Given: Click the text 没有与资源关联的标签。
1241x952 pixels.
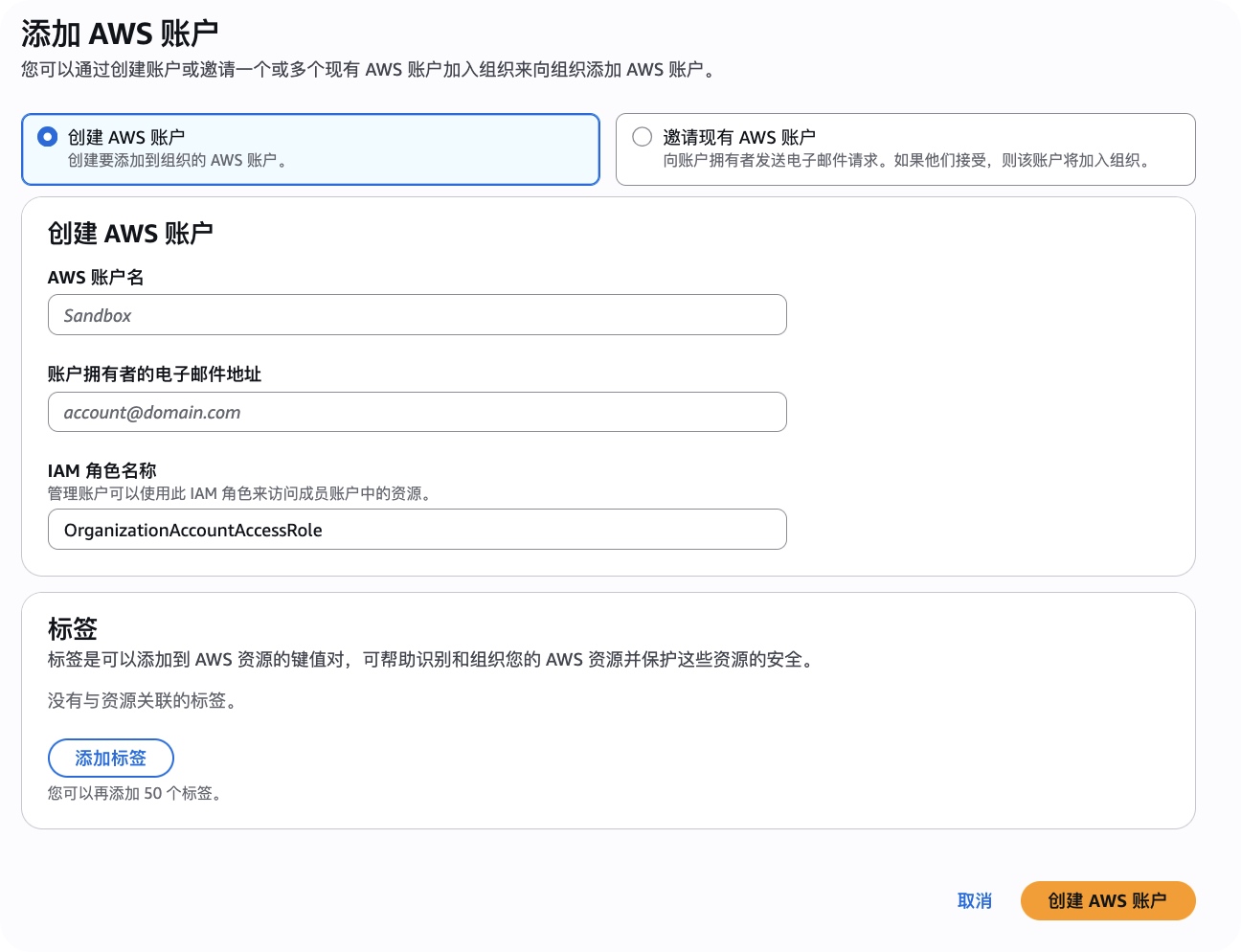Looking at the screenshot, I should (143, 701).
